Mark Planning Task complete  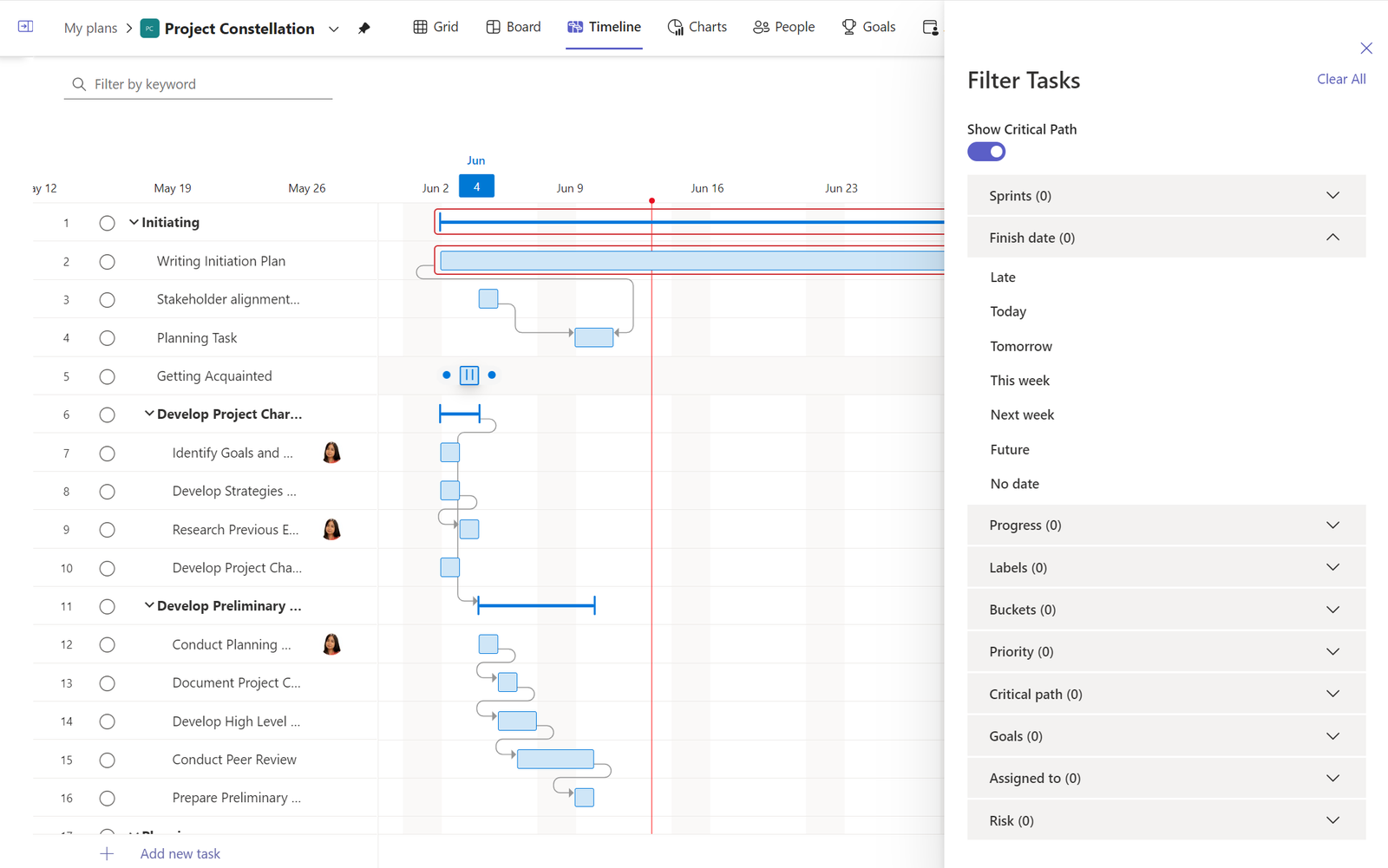[x=107, y=338]
